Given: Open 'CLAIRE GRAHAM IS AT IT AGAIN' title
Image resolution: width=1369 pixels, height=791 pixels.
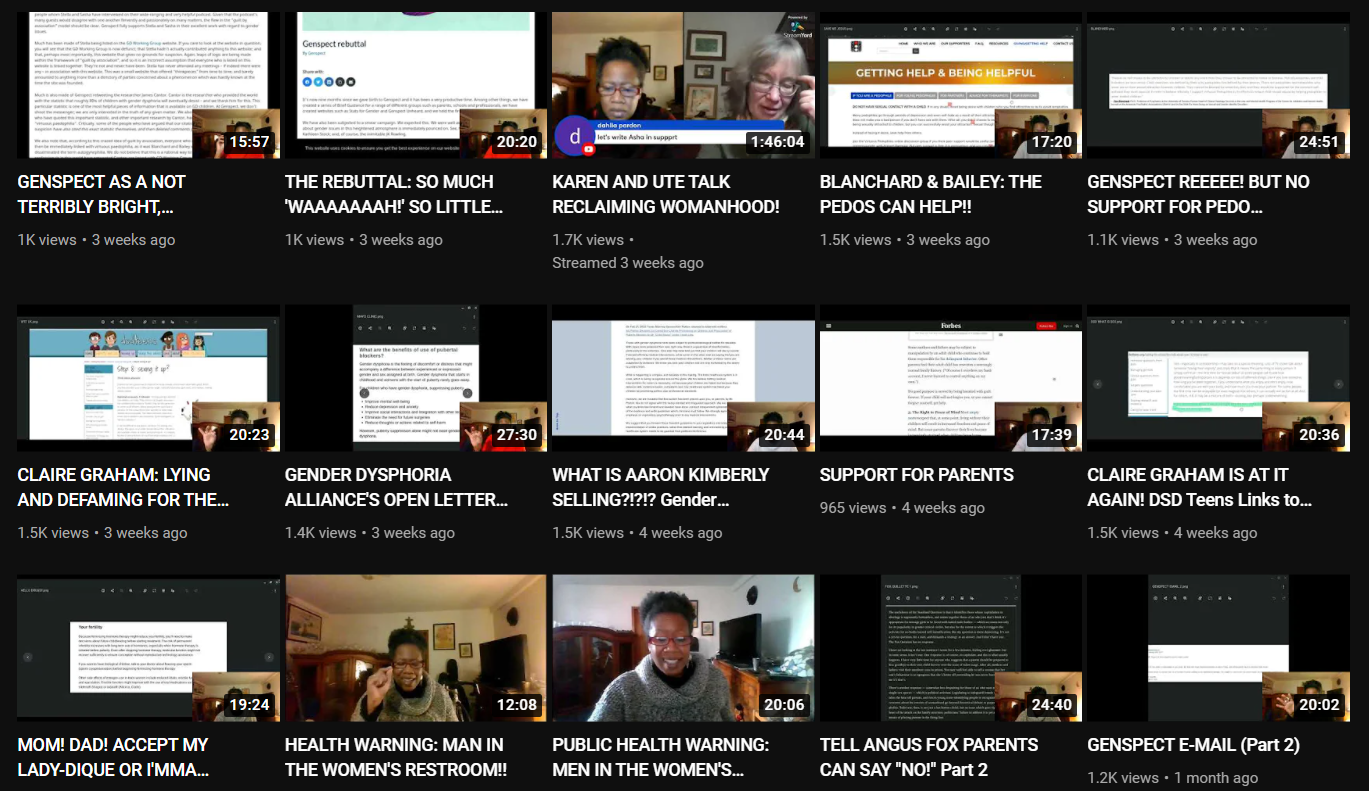Looking at the screenshot, I should 1199,487.
